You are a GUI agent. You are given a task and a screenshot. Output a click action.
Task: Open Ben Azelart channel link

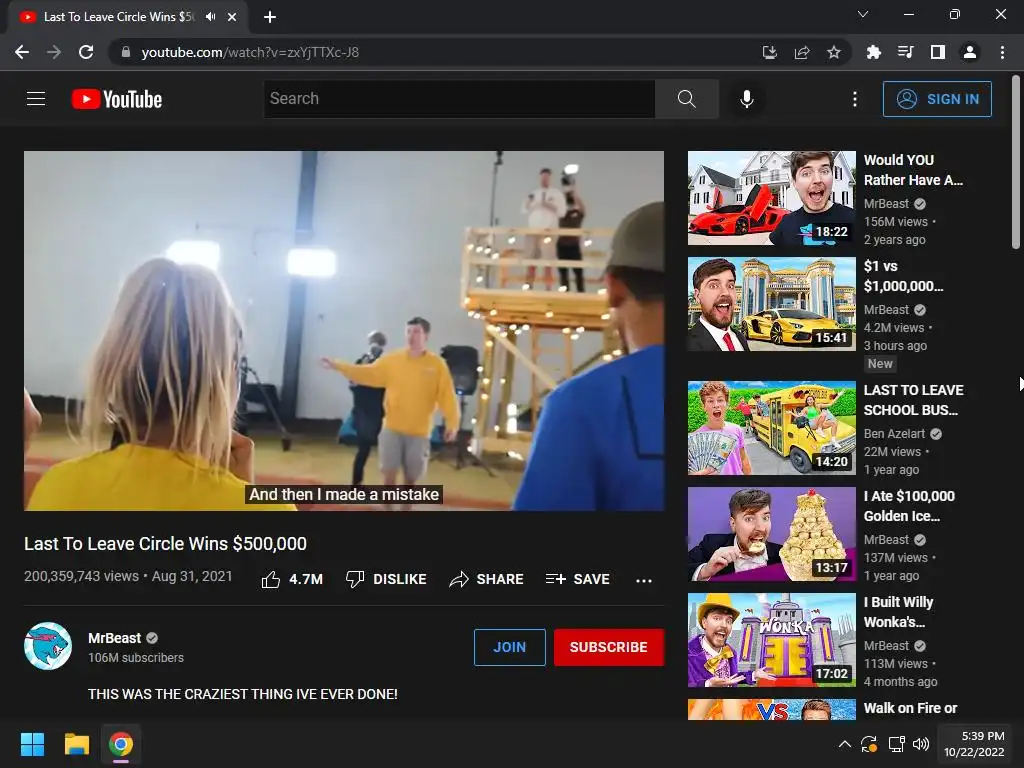pyautogui.click(x=894, y=434)
